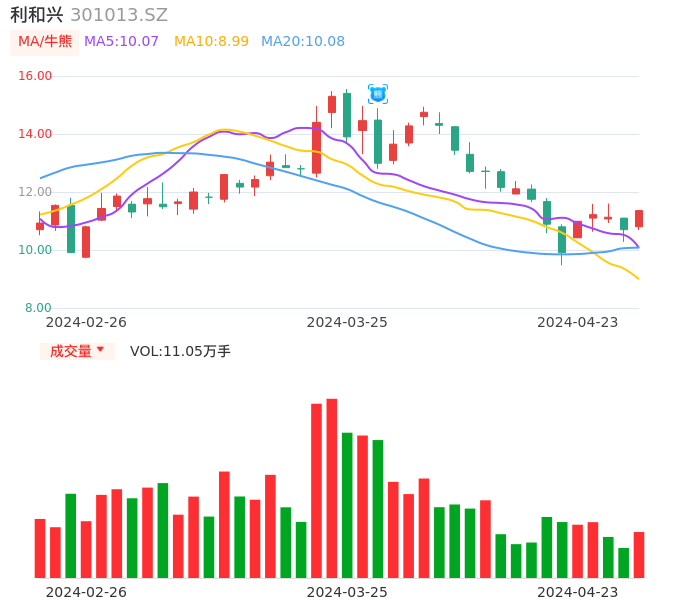Click the MA20 legend label

click(302, 42)
